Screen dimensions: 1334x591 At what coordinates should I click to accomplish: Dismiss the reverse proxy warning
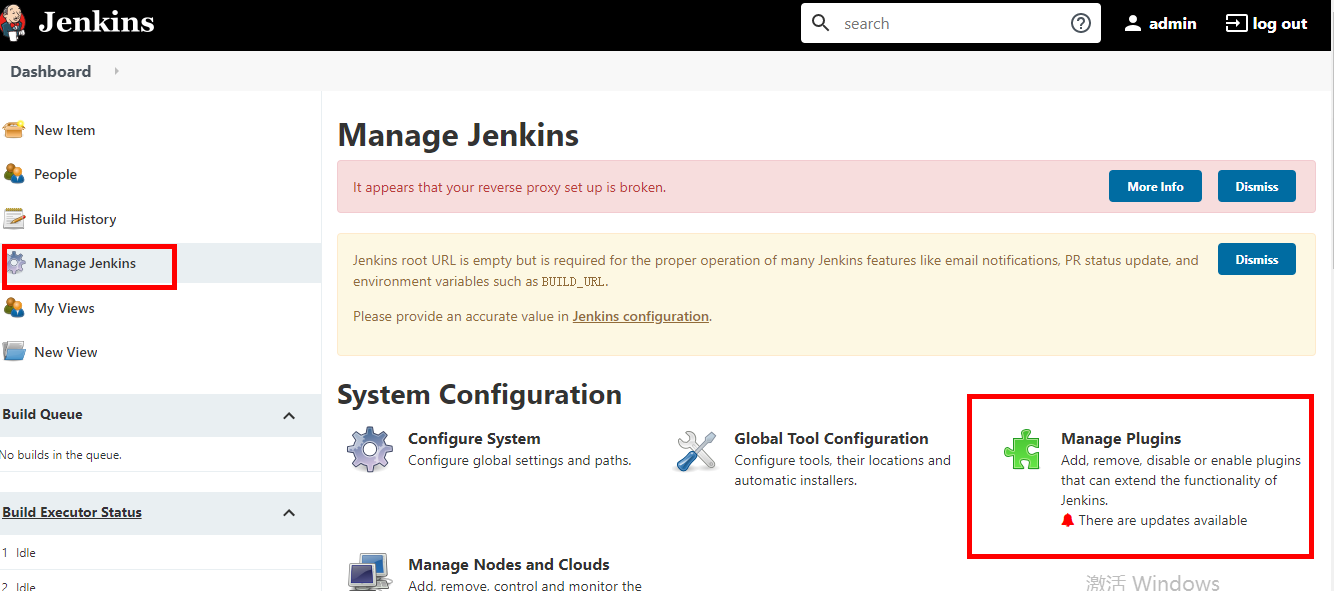pos(1256,187)
